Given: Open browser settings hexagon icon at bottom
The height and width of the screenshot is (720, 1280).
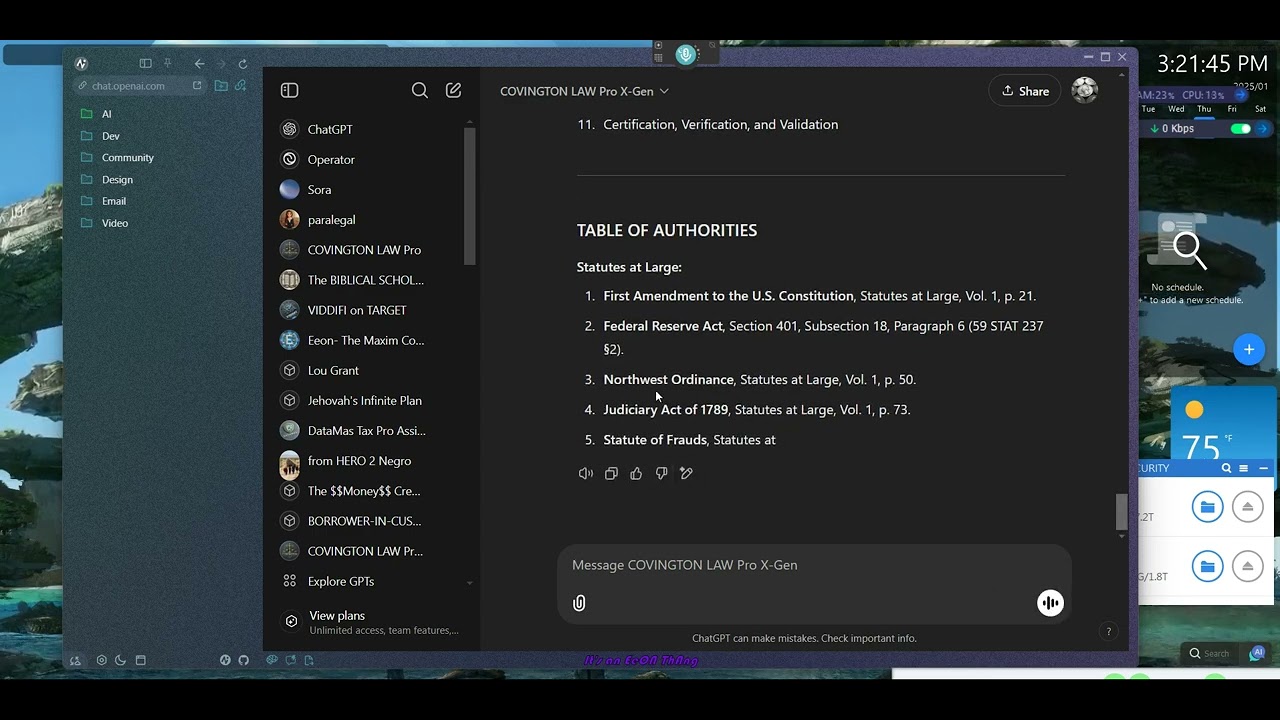Looking at the screenshot, I should pyautogui.click(x=102, y=661).
